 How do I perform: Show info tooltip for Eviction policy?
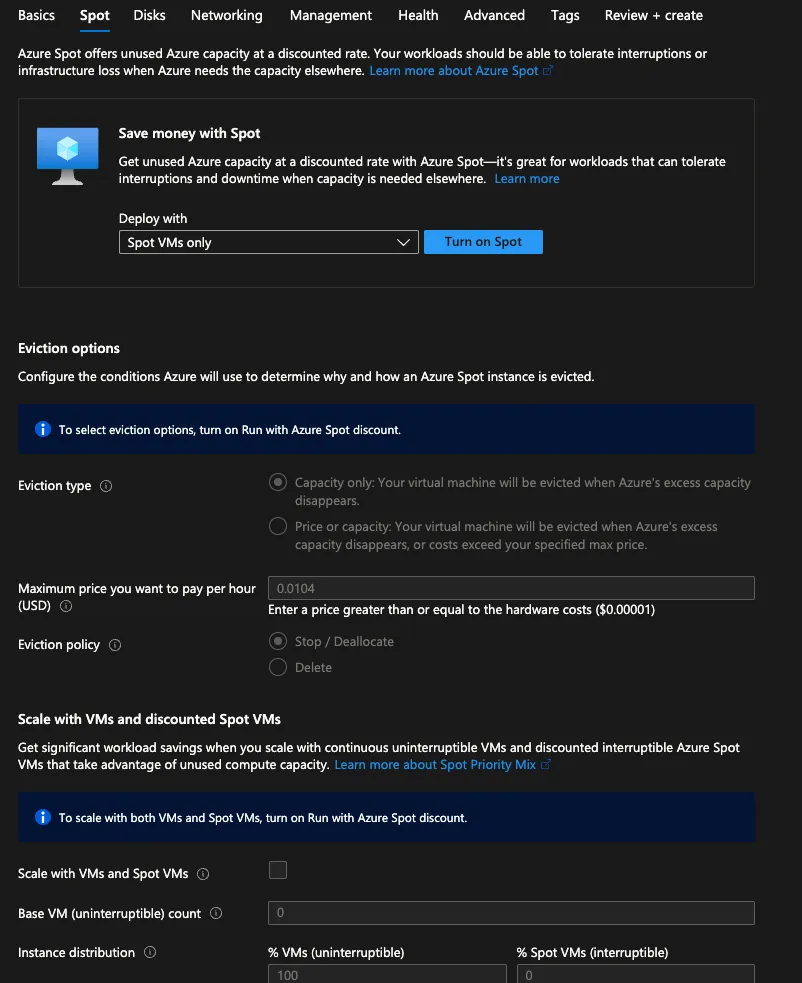[x=115, y=645]
